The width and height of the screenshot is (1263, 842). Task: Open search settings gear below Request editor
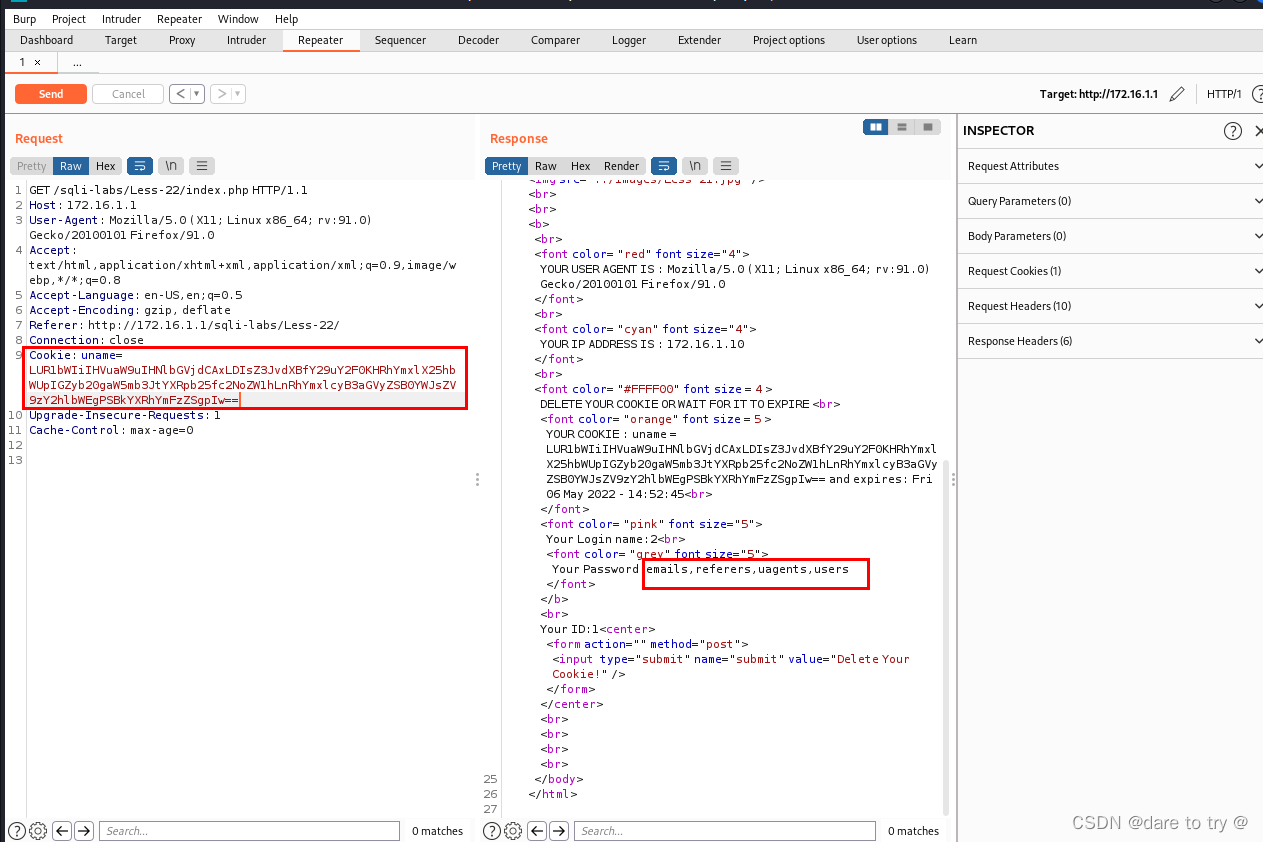point(38,830)
